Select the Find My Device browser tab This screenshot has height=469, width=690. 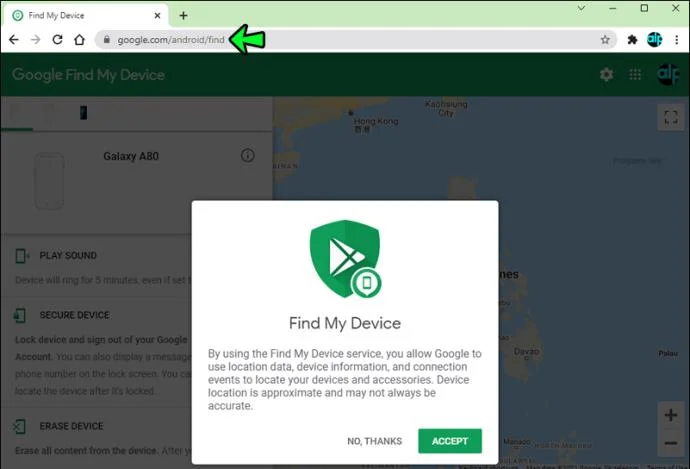[85, 15]
